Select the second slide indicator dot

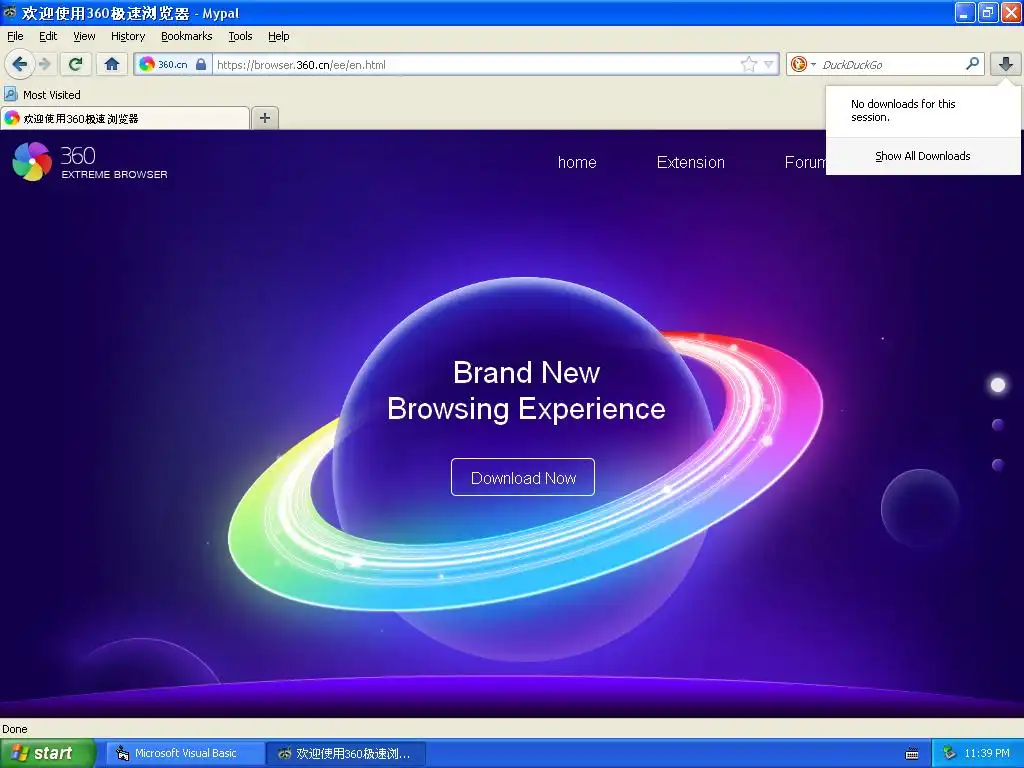pos(998,424)
